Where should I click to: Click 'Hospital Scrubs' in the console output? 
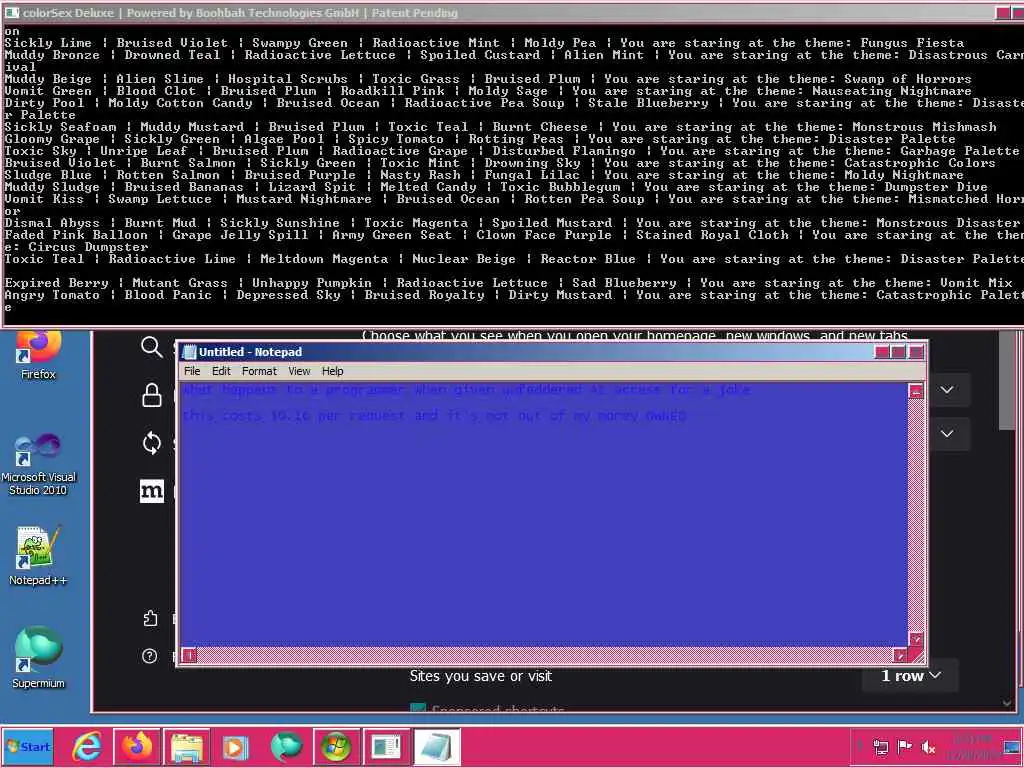tap(287, 79)
